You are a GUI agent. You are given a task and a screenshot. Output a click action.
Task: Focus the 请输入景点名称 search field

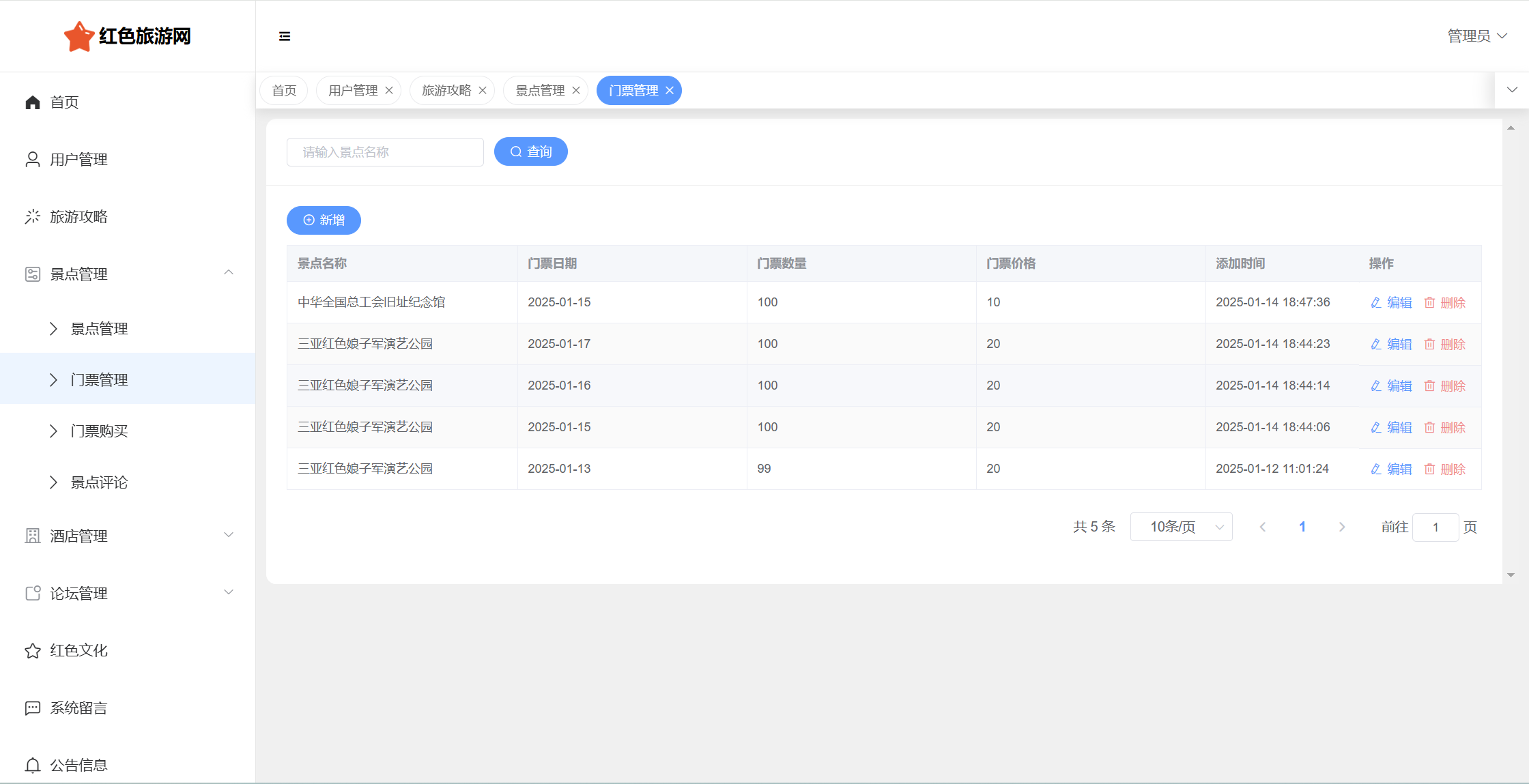click(x=385, y=152)
